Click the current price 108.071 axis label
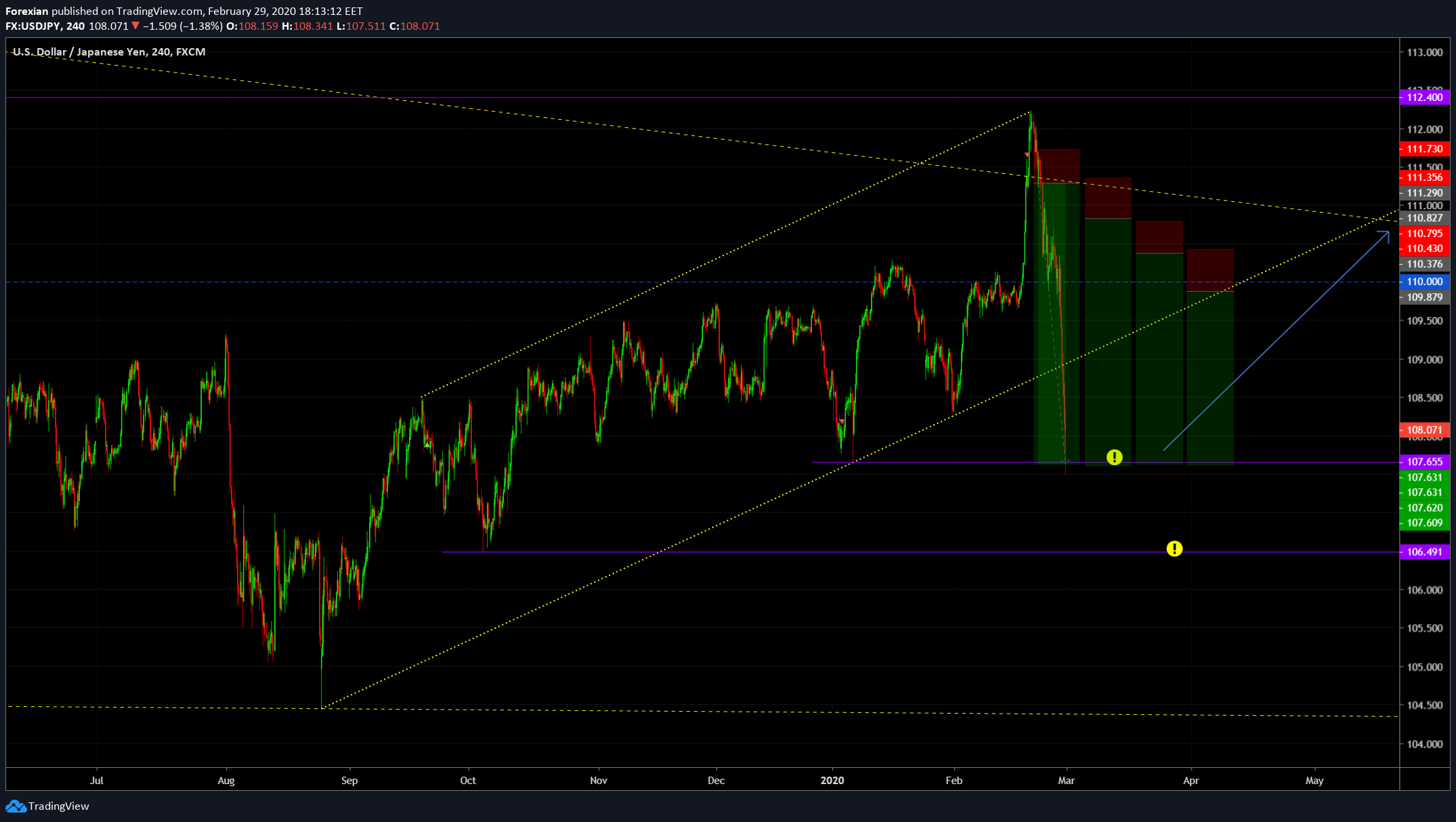The height and width of the screenshot is (822, 1456). 1424,430
